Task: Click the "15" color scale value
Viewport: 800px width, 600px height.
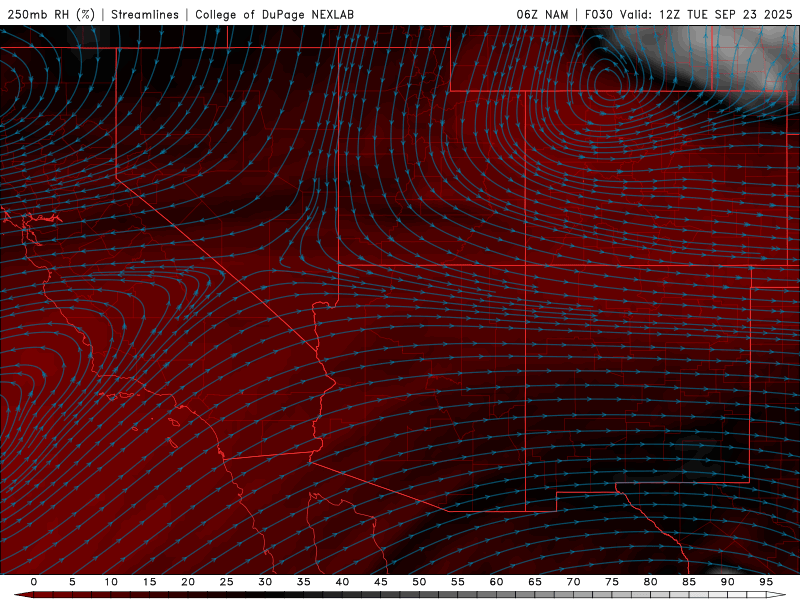Action: 149,582
